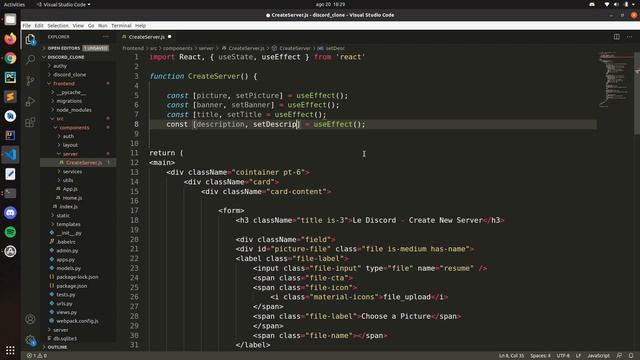Screen dimensions: 640x360
Task: Click the Discord tray indicator in top bar
Action: tap(591, 4)
